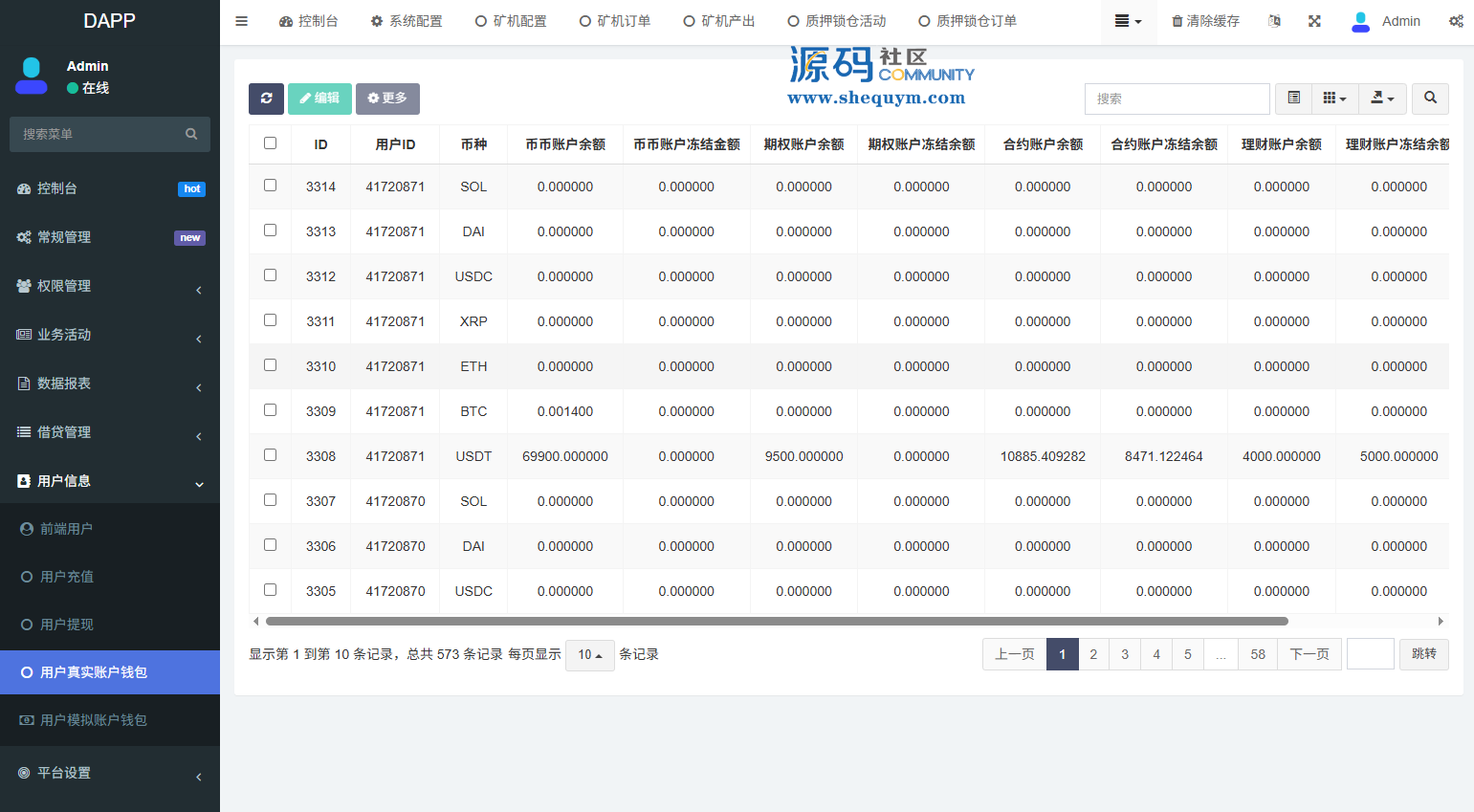Toggle the sidebar hamburger icon

[242, 21]
